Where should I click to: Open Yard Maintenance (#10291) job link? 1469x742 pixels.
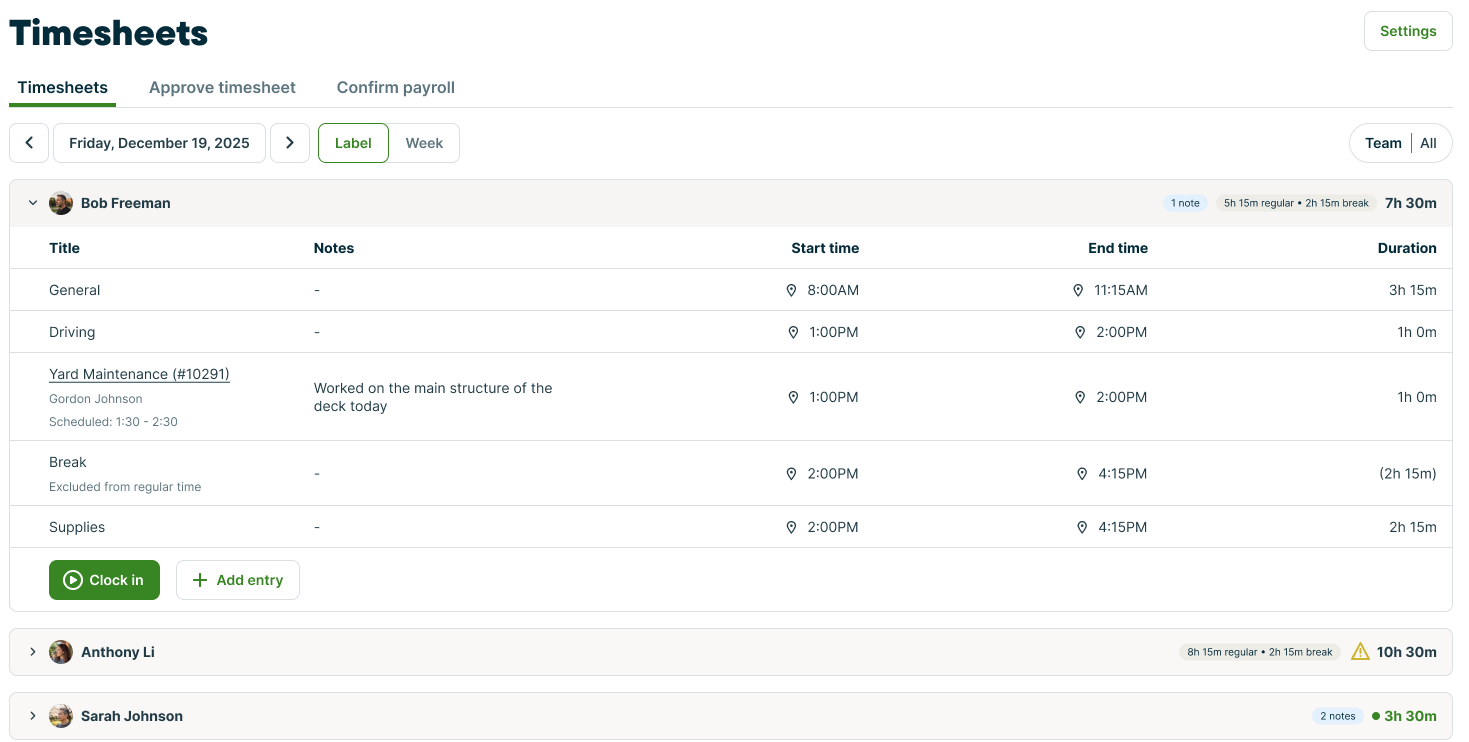pos(139,374)
